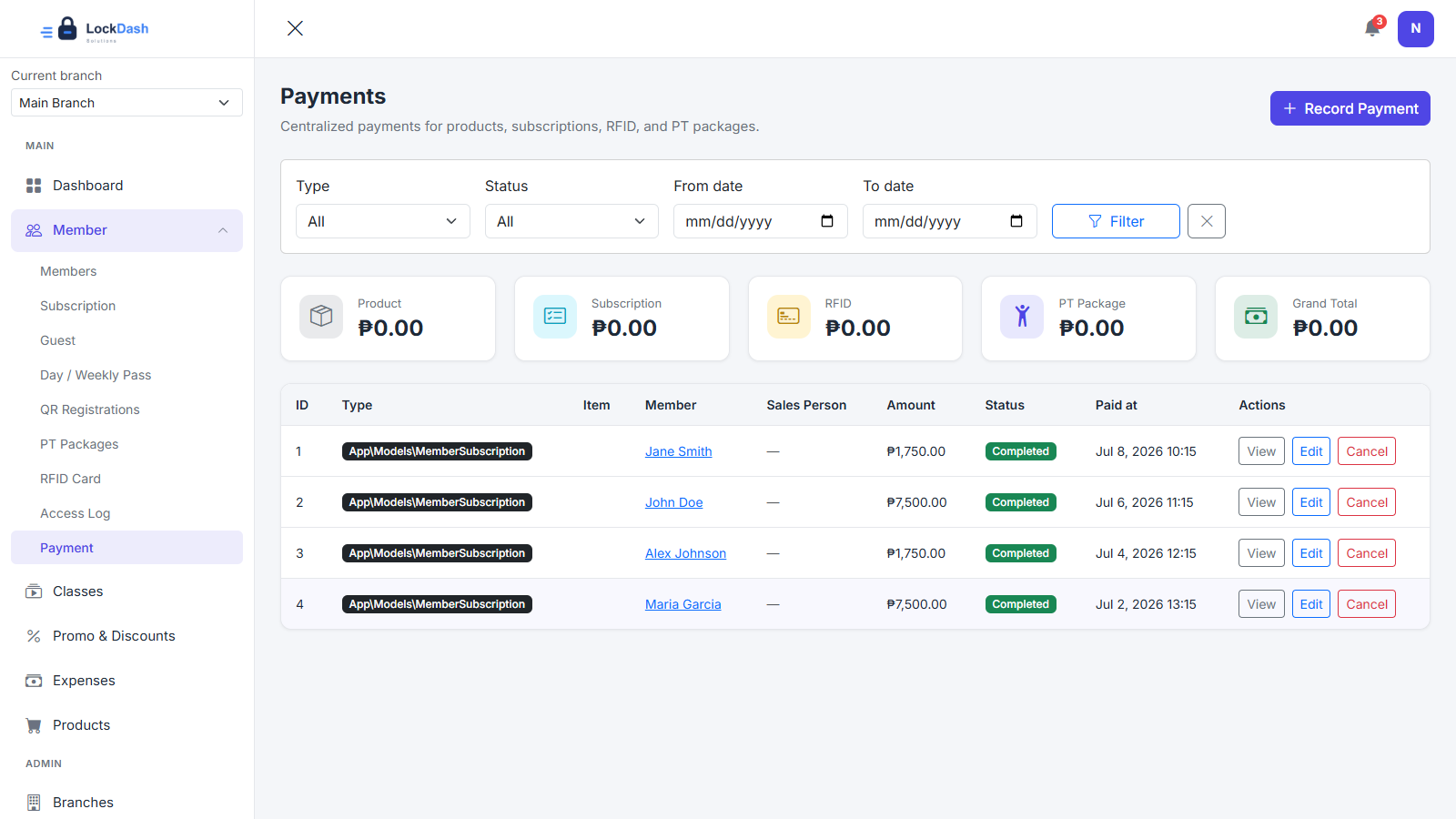Image resolution: width=1456 pixels, height=819 pixels.
Task: Open Maria Garcia member link
Action: point(683,604)
